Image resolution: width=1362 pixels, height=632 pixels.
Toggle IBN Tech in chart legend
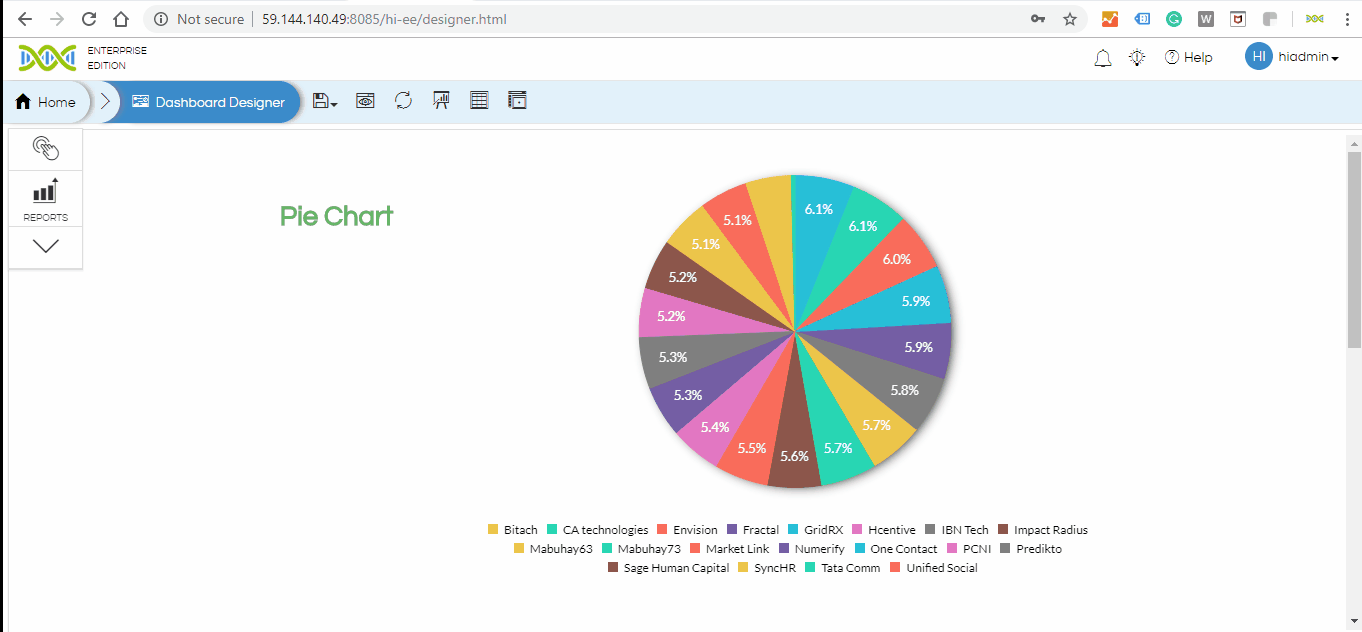point(957,530)
